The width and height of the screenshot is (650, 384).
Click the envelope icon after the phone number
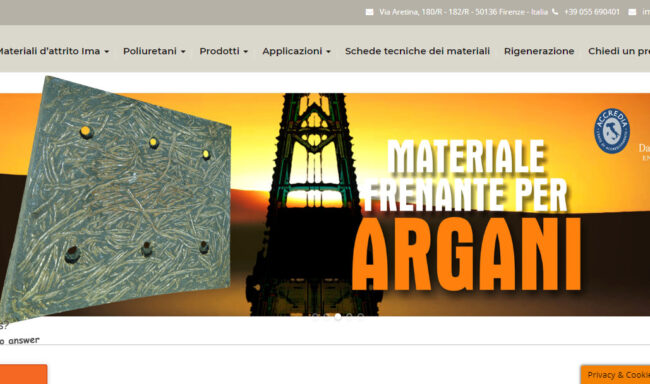(x=632, y=12)
